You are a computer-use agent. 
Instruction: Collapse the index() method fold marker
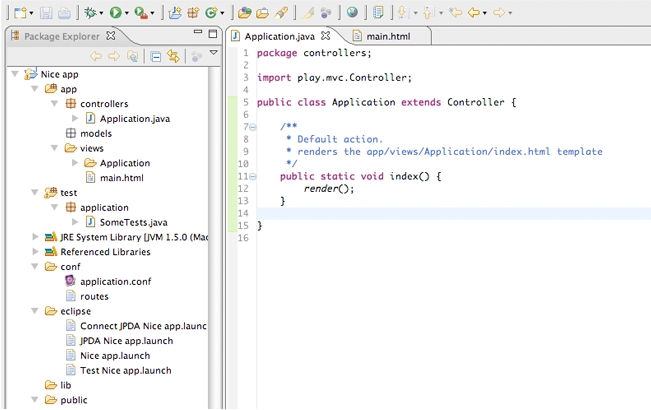pos(252,176)
